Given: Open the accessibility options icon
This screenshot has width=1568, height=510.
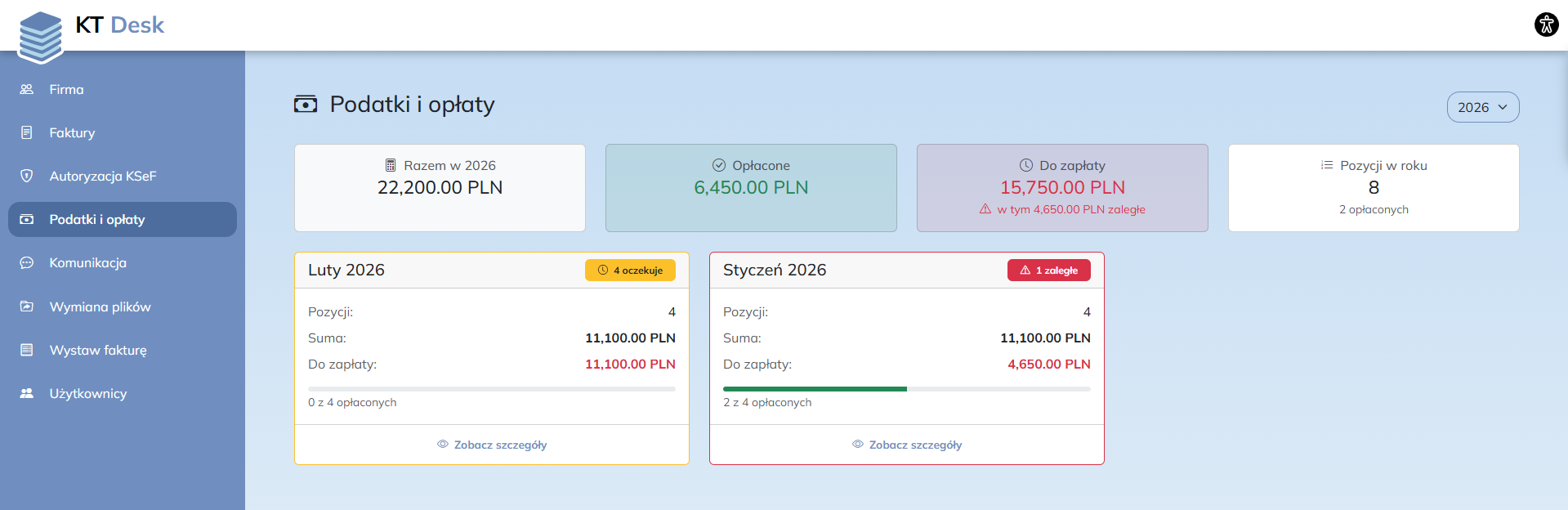Looking at the screenshot, I should click(x=1546, y=25).
